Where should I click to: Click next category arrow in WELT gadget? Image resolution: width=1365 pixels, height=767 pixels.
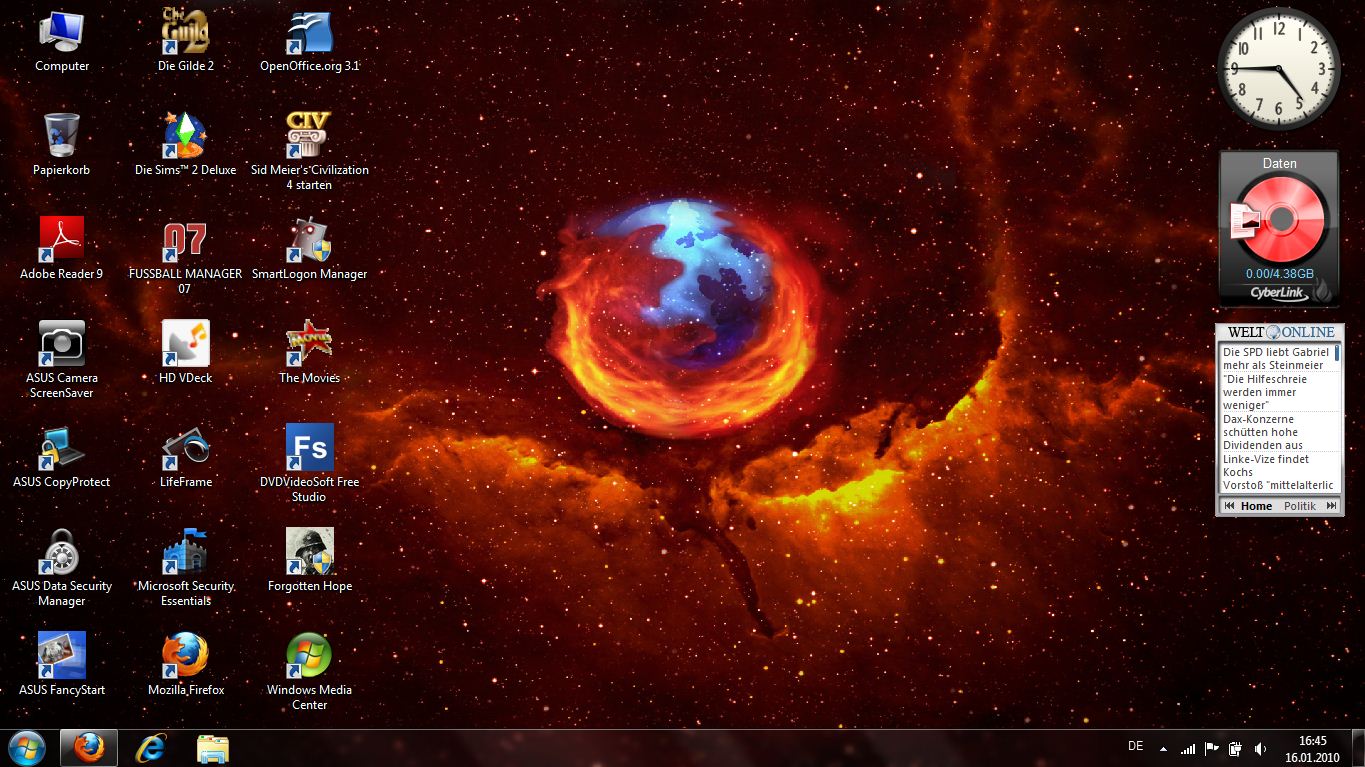tap(1331, 506)
